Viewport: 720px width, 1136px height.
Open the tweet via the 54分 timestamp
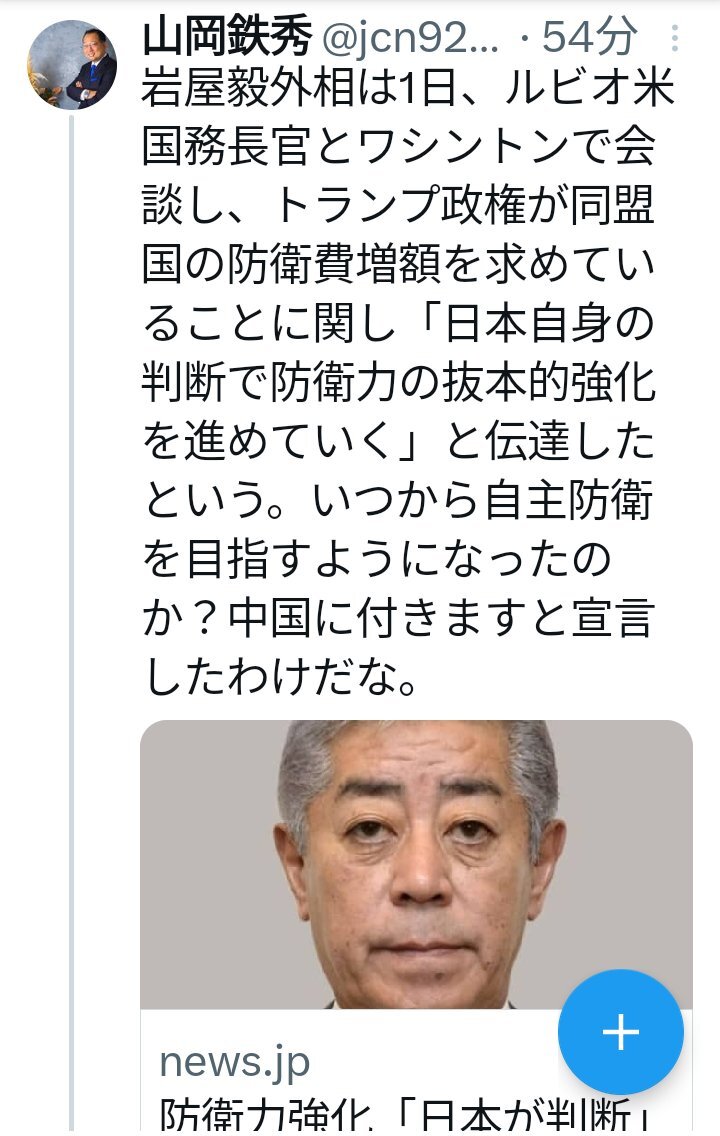[x=590, y=37]
